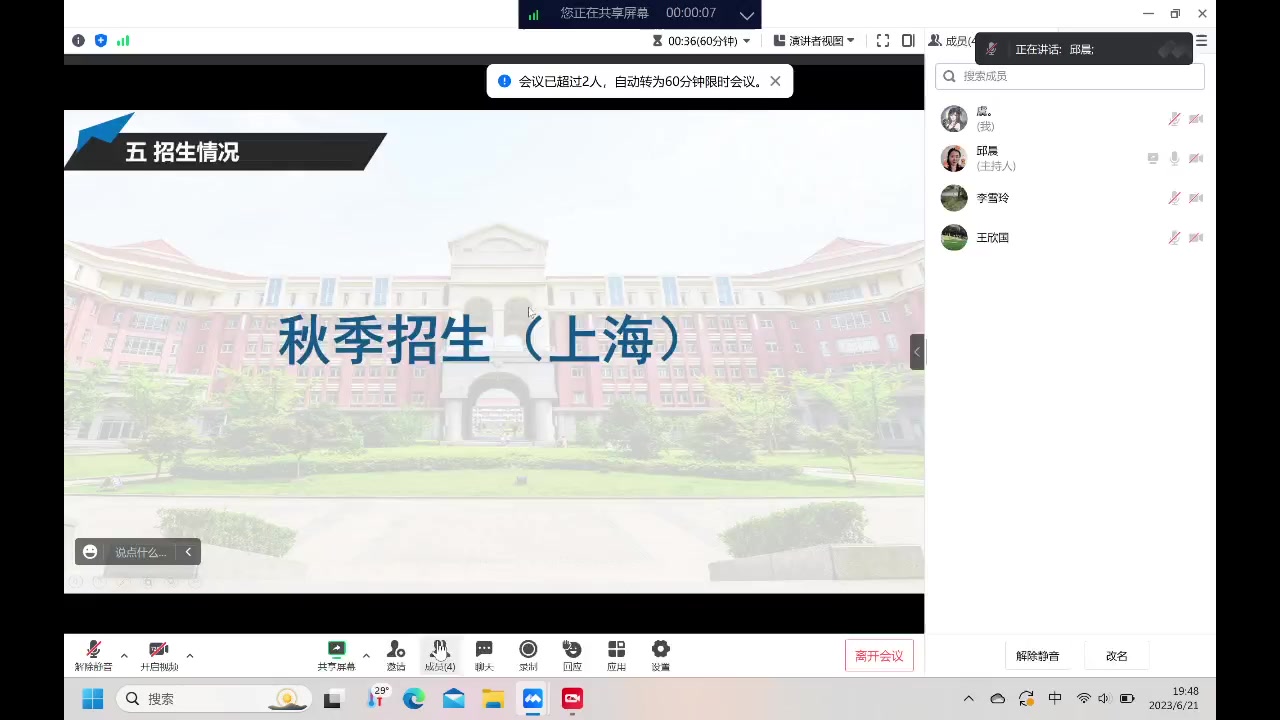1280x720 pixels.
Task: Expand share screen options arrow
Action: click(x=366, y=656)
